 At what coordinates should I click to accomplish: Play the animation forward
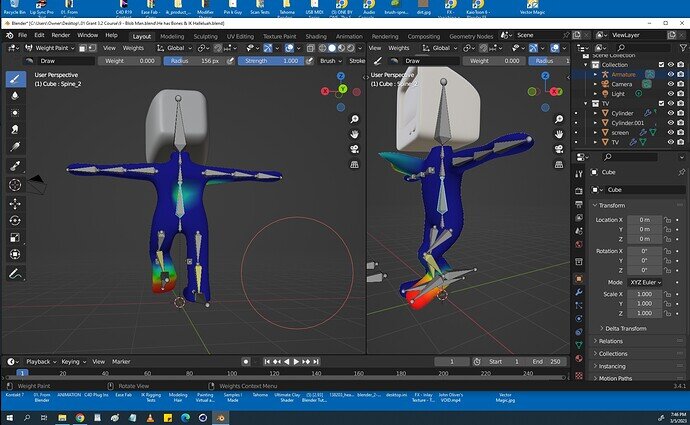click(296, 362)
